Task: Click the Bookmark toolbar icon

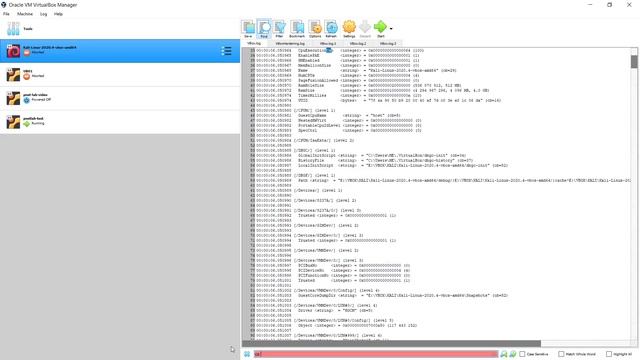Action: (x=297, y=27)
